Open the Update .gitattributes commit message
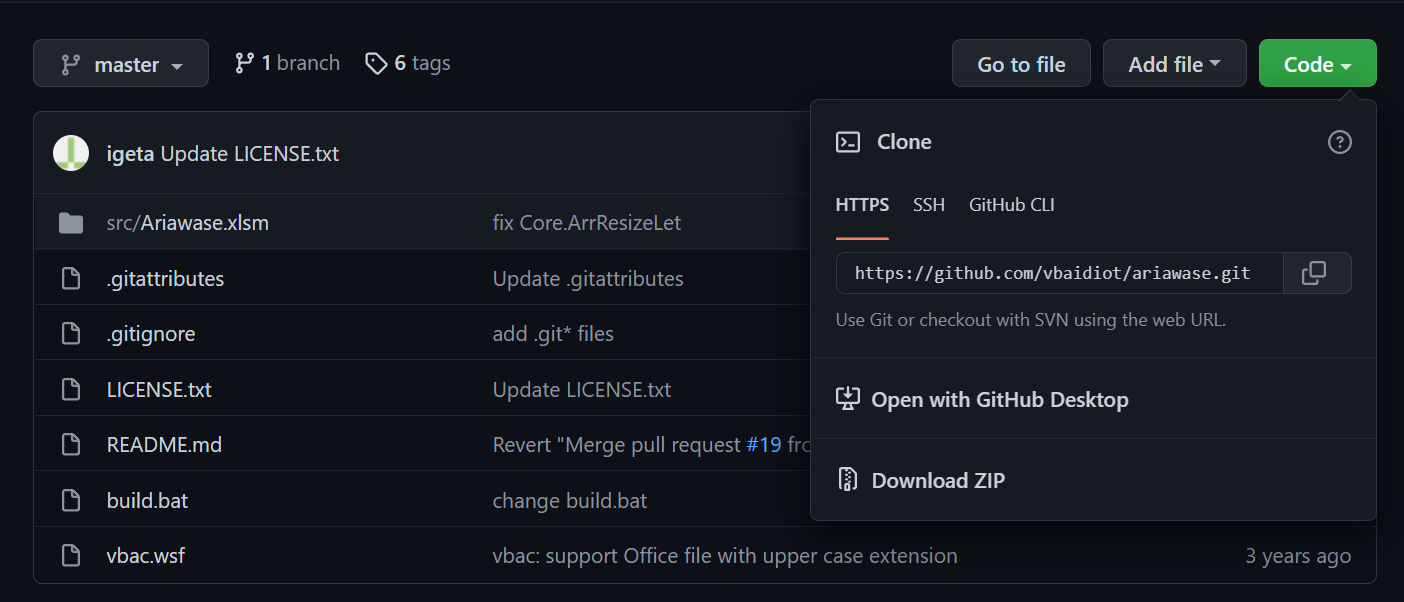Screen dimensions: 1404x602 pyautogui.click(x=588, y=278)
